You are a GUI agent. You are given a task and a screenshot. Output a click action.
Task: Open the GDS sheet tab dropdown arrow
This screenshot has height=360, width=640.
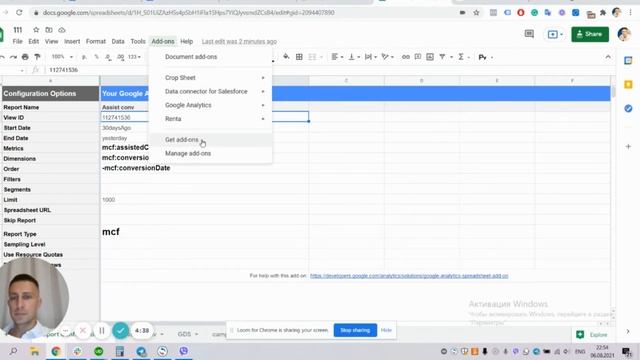coord(196,334)
